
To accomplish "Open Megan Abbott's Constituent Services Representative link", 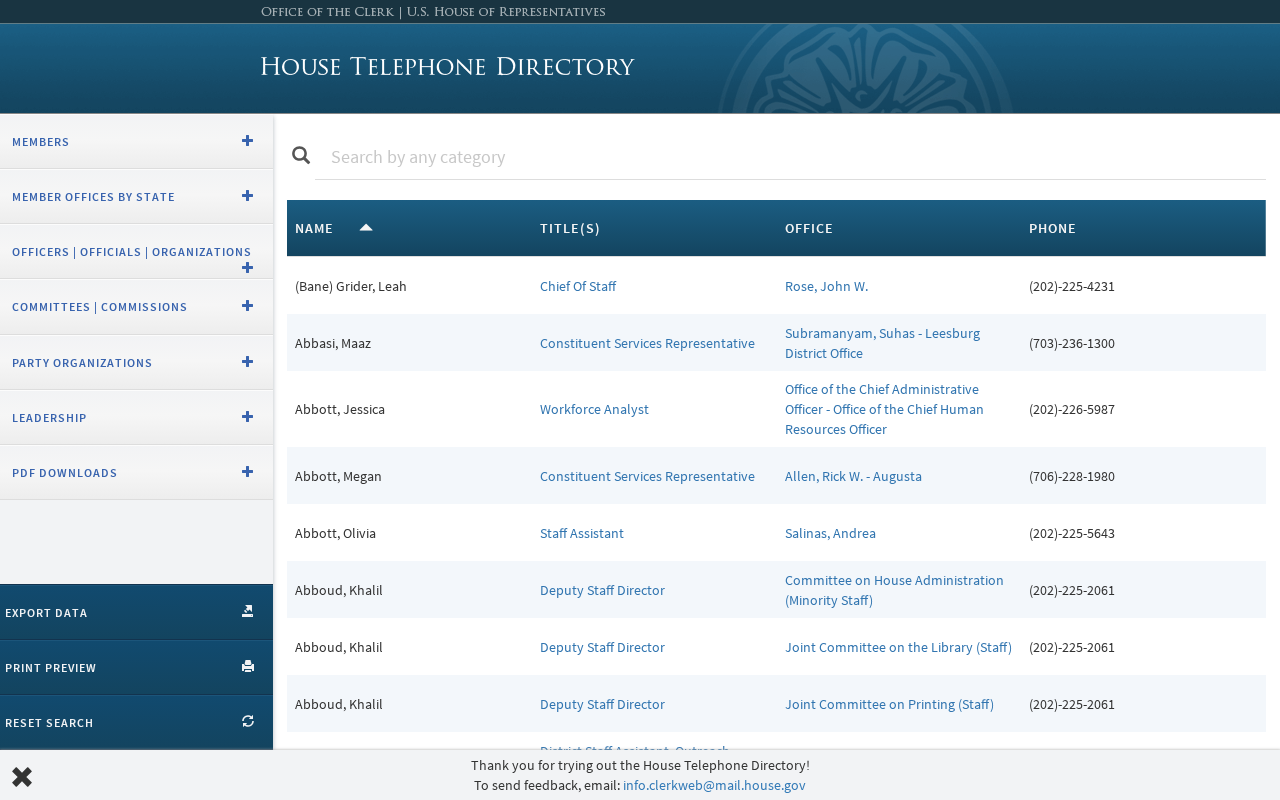I will click(647, 476).
